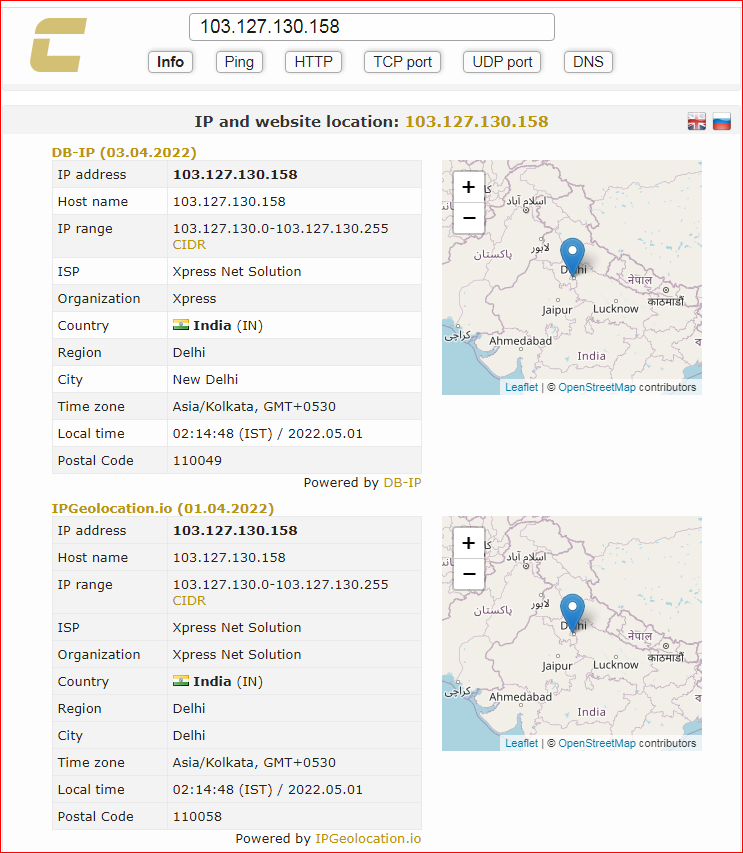Screen dimensions: 743x853
Task: Click Lucknow label on the IPGeolocation.io map
Action: pos(615,665)
